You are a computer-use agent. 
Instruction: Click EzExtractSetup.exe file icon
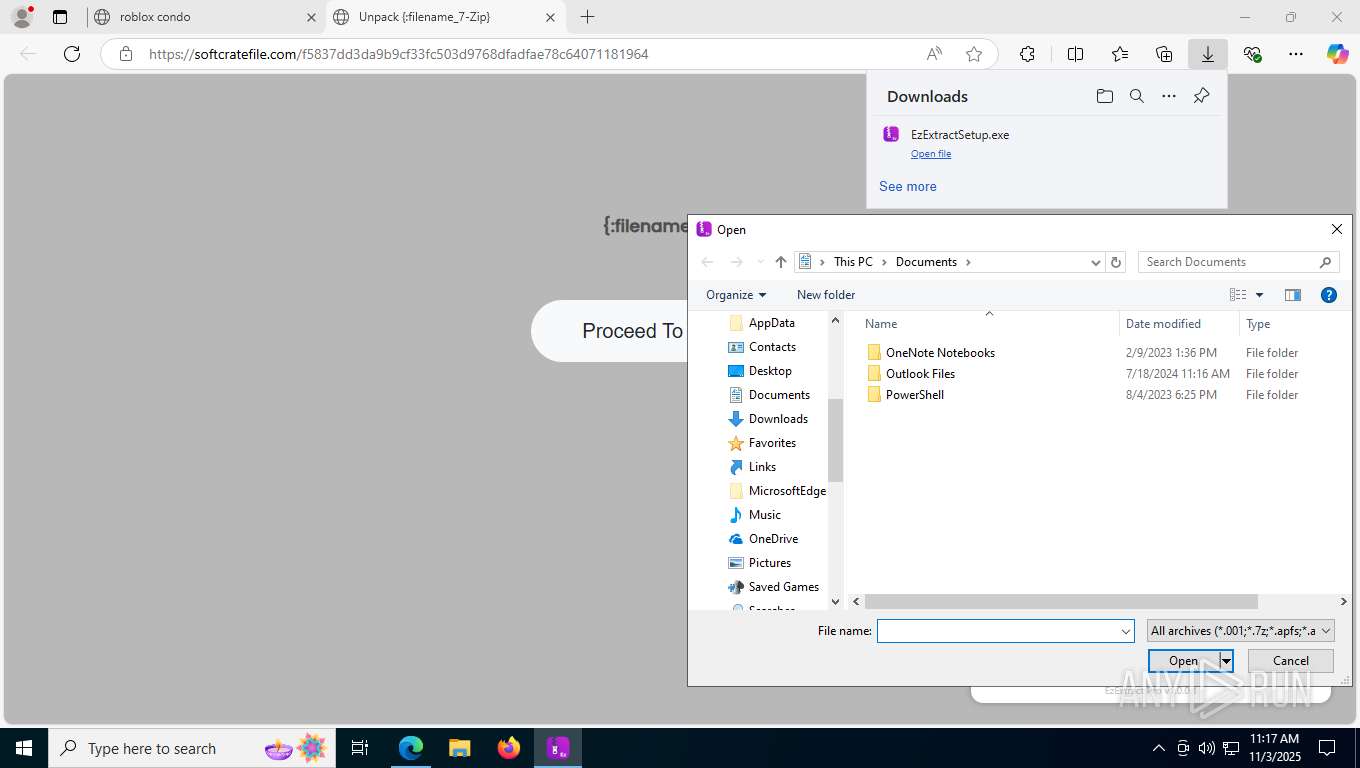(891, 134)
